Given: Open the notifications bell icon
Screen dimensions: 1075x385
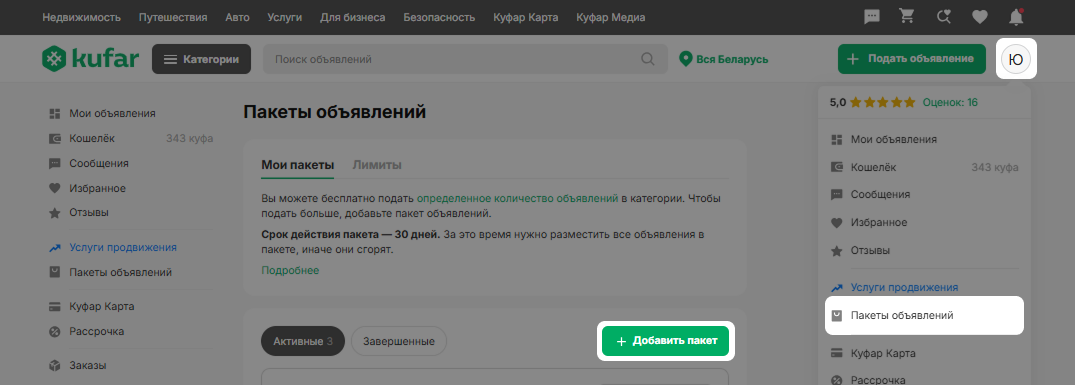Looking at the screenshot, I should pos(1016,17).
